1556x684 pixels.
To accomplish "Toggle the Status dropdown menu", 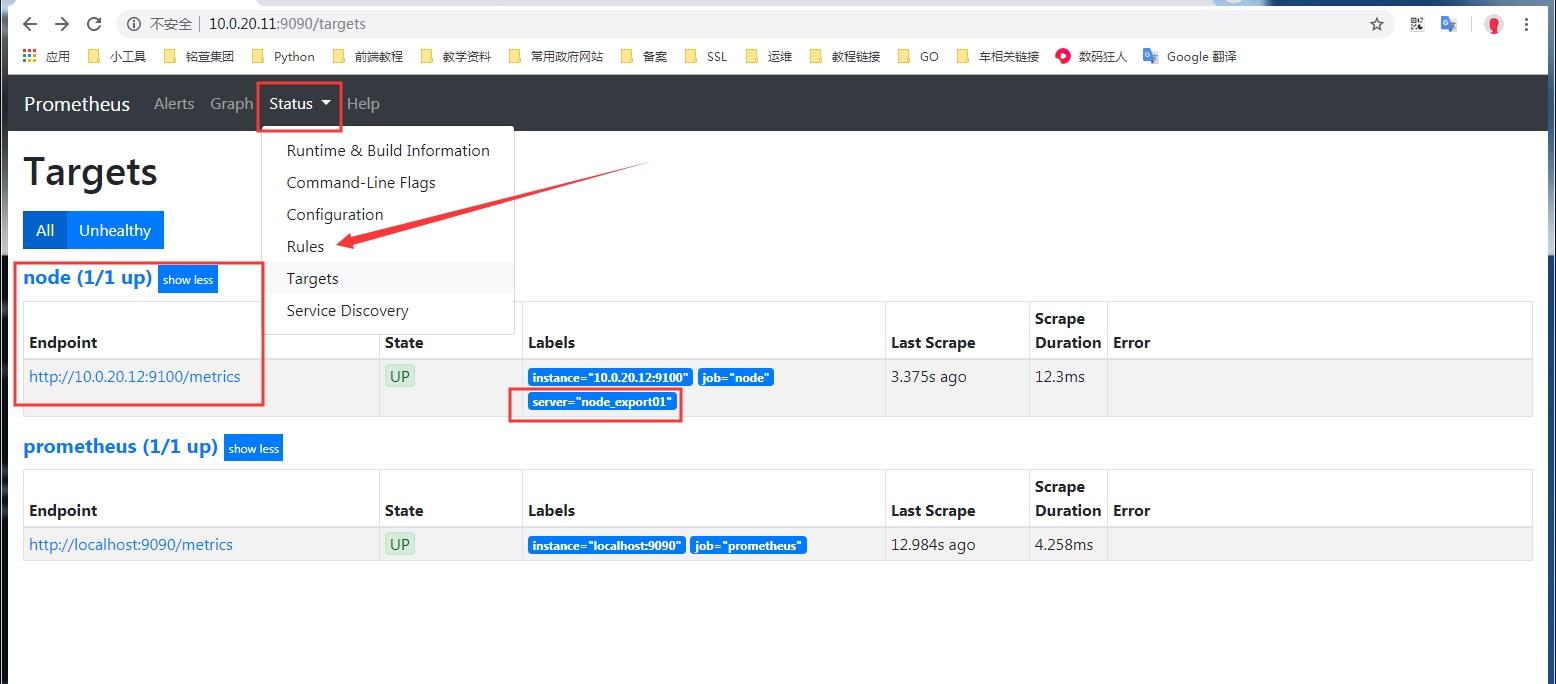I will [299, 104].
